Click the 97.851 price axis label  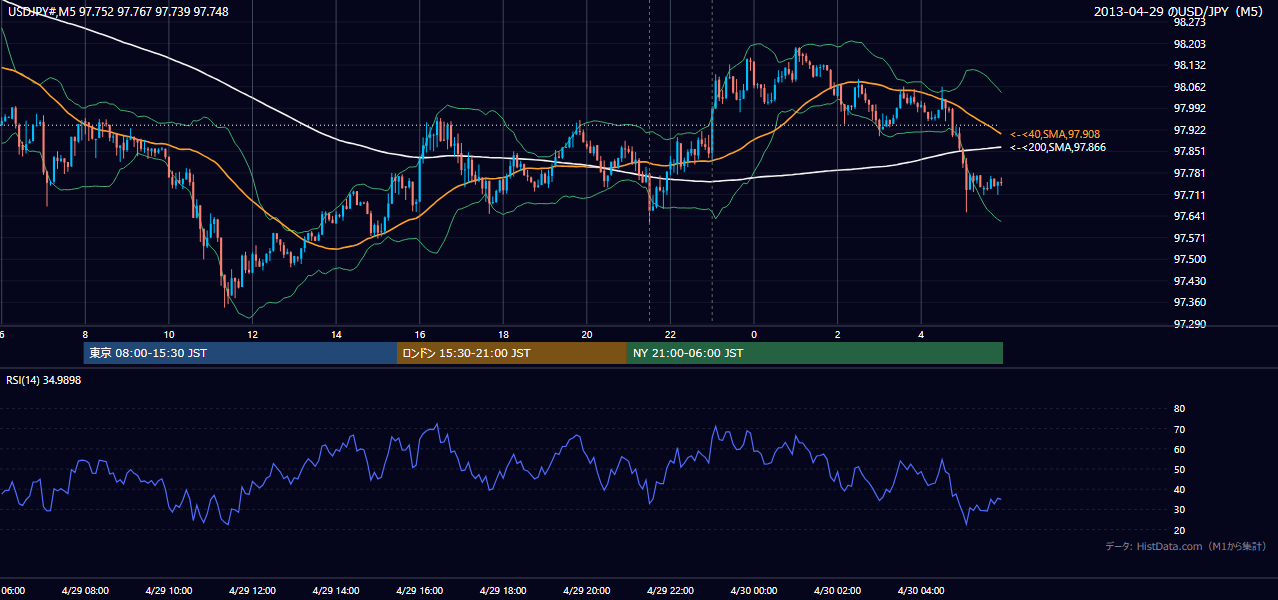1189,152
